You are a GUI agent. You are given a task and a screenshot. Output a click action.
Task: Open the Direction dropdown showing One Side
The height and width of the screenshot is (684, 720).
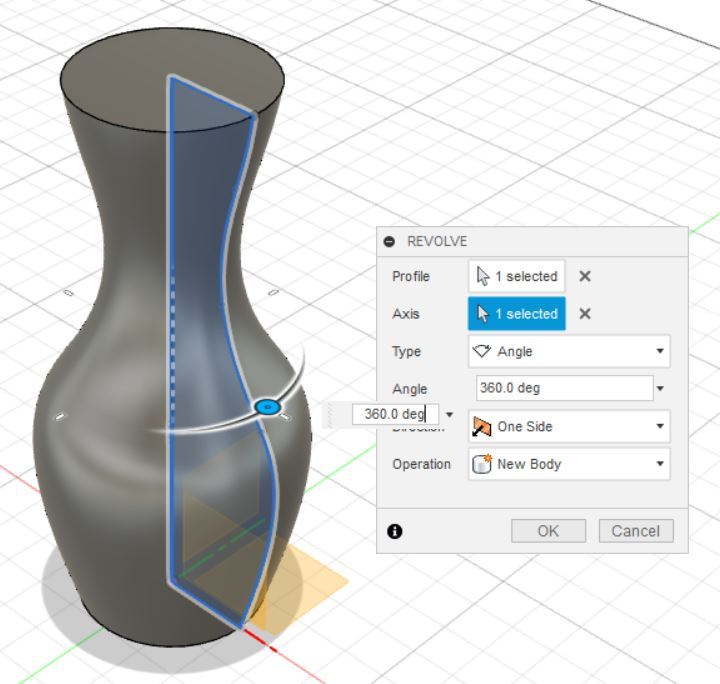(569, 426)
